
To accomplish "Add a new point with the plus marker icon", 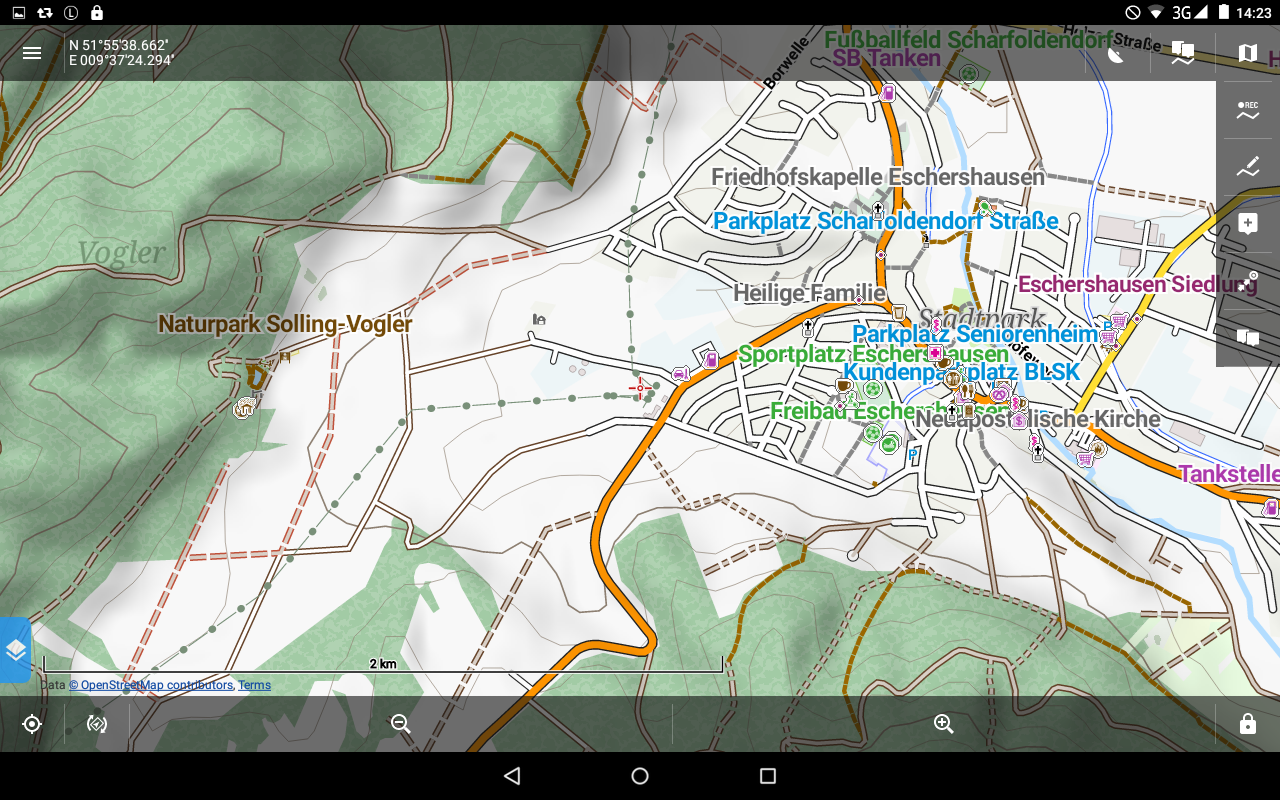I will [x=1248, y=223].
